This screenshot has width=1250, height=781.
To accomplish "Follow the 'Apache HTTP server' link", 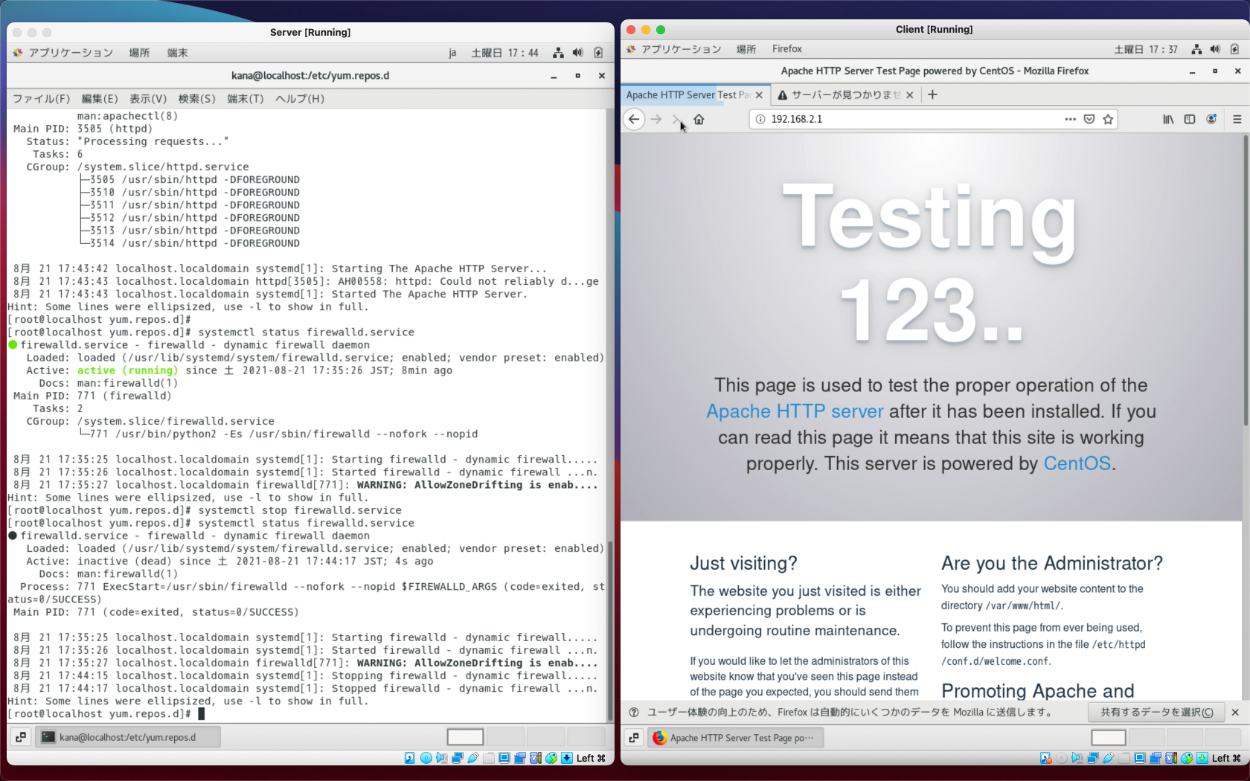I will point(794,411).
